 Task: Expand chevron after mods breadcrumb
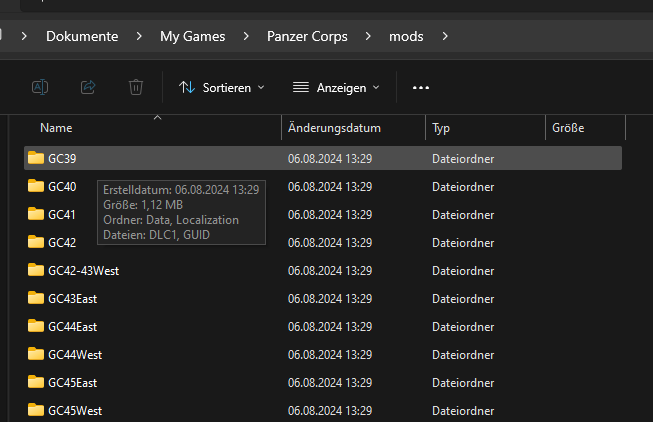[x=445, y=36]
